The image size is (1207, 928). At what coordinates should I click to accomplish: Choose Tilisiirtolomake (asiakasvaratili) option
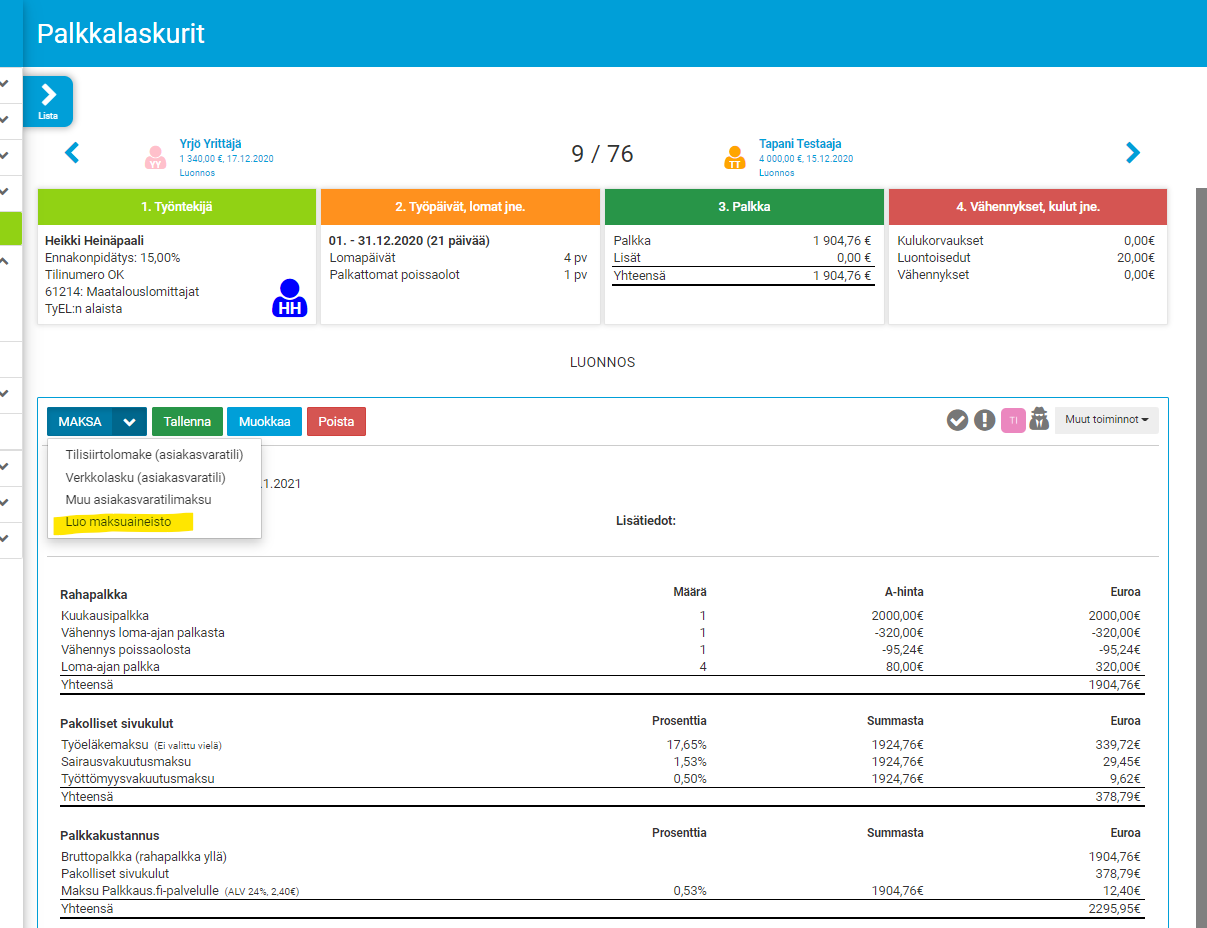tap(154, 455)
